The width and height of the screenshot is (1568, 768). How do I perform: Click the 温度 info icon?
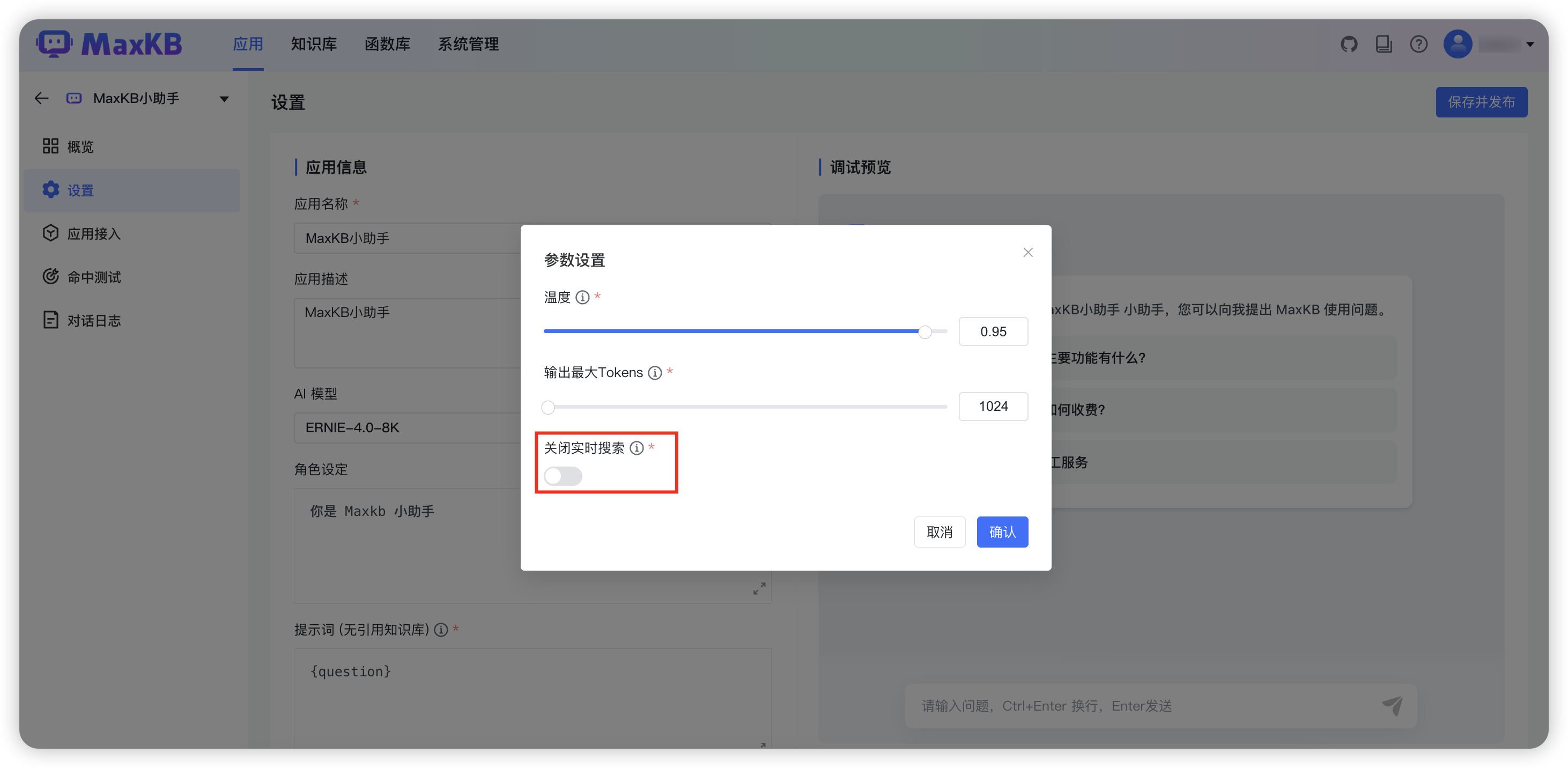tap(582, 298)
